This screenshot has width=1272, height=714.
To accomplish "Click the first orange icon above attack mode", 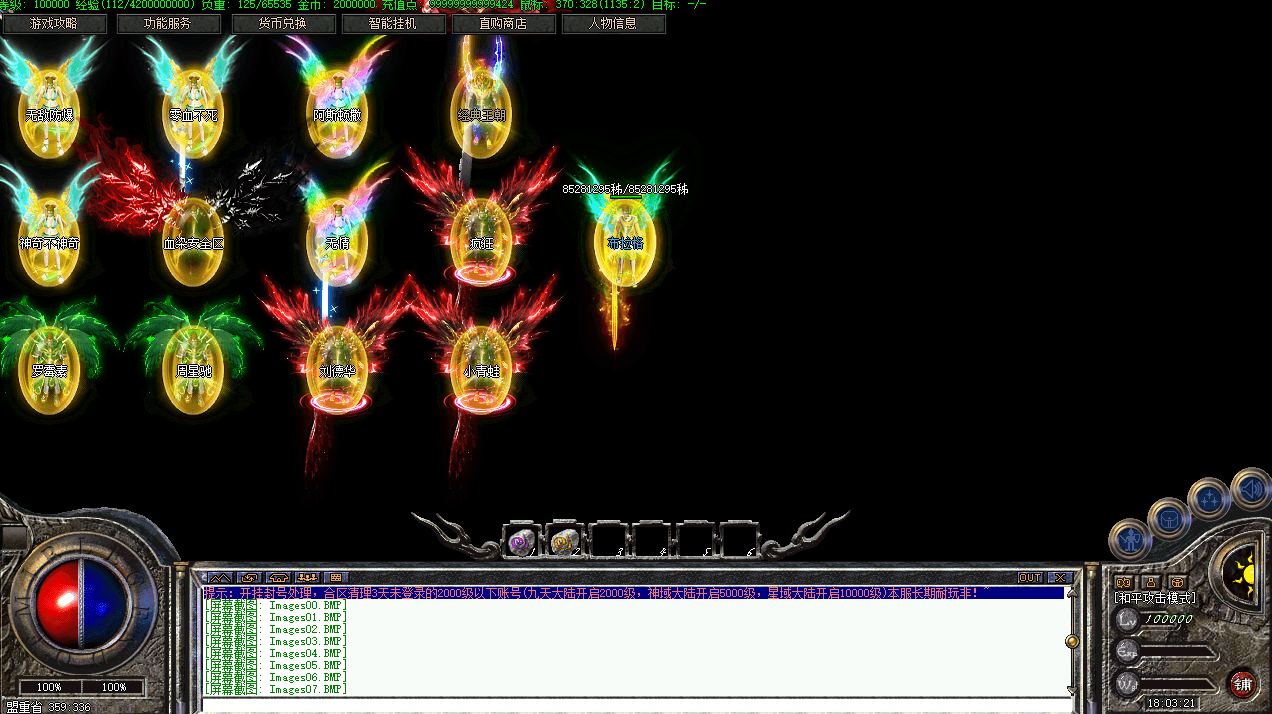I will click(x=1124, y=582).
